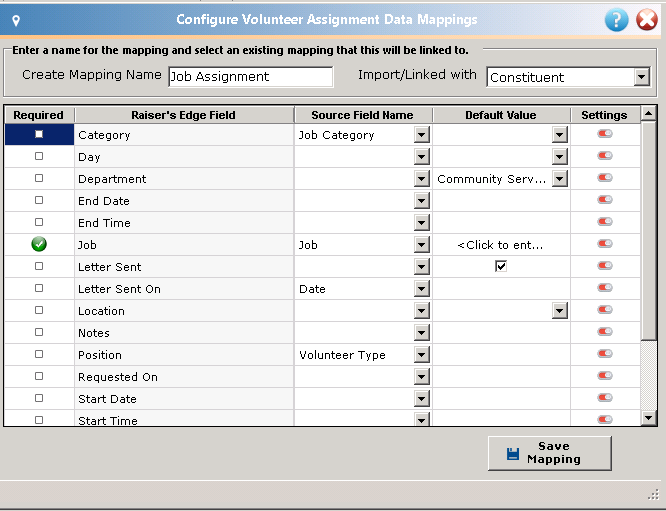Viewport: 666px width, 511px height.
Task: Click scrollbar up arrow of field grid
Action: pos(649,113)
